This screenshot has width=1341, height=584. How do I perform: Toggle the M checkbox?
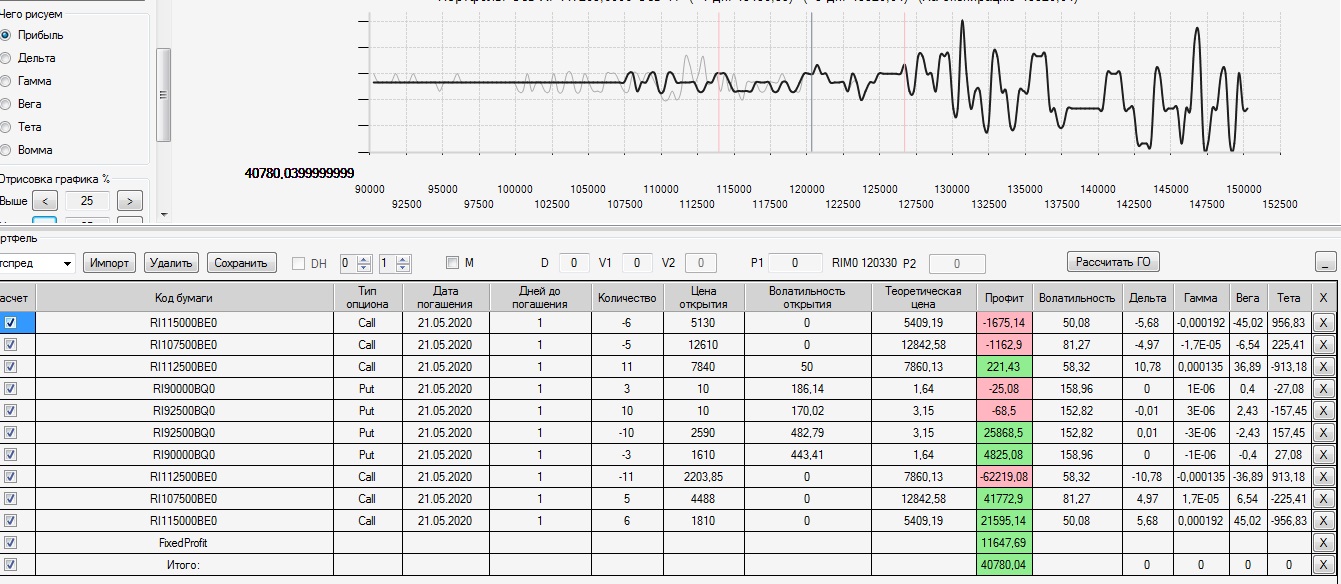pos(452,263)
